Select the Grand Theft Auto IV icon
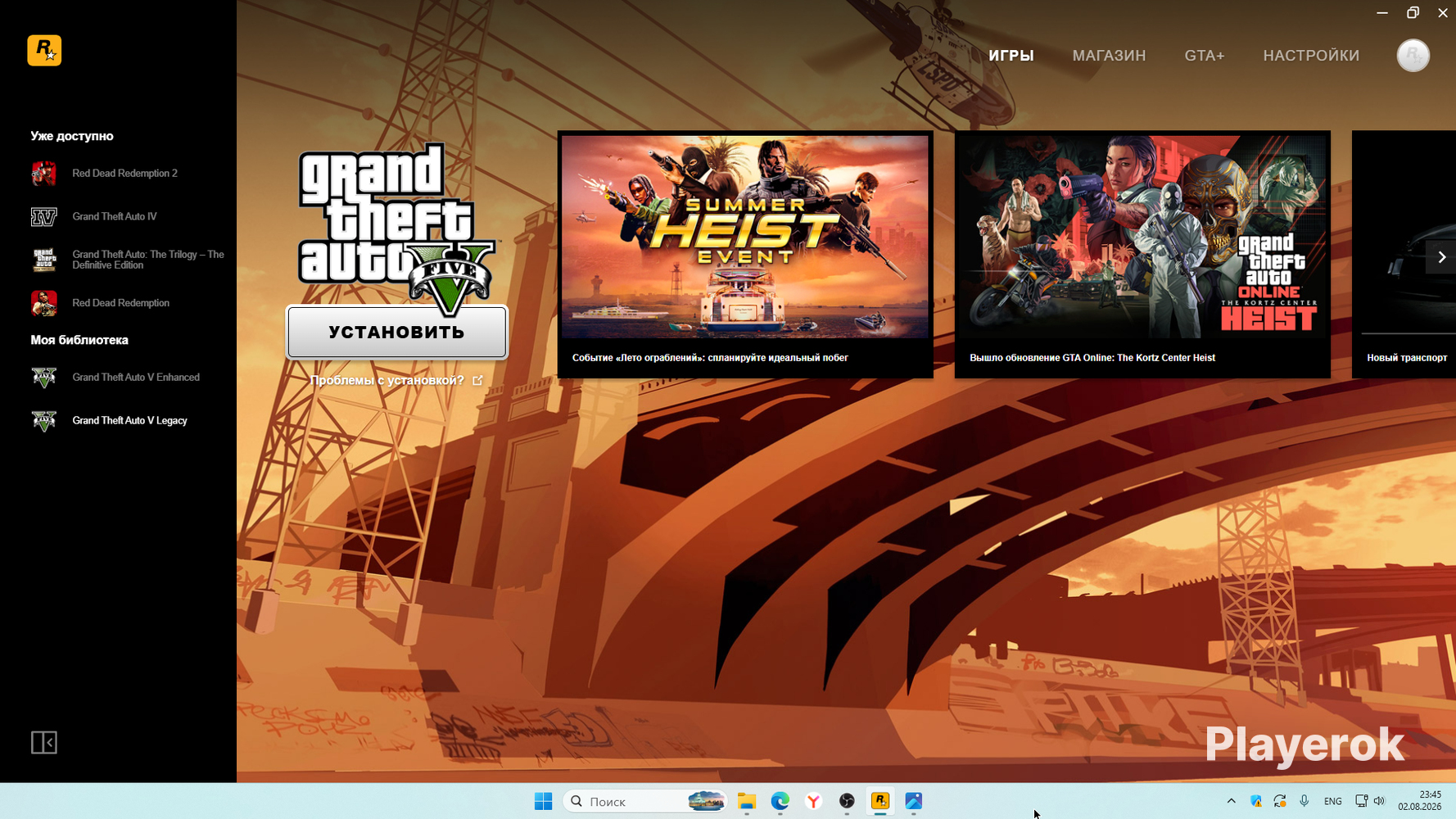1456x819 pixels. pos(44,217)
